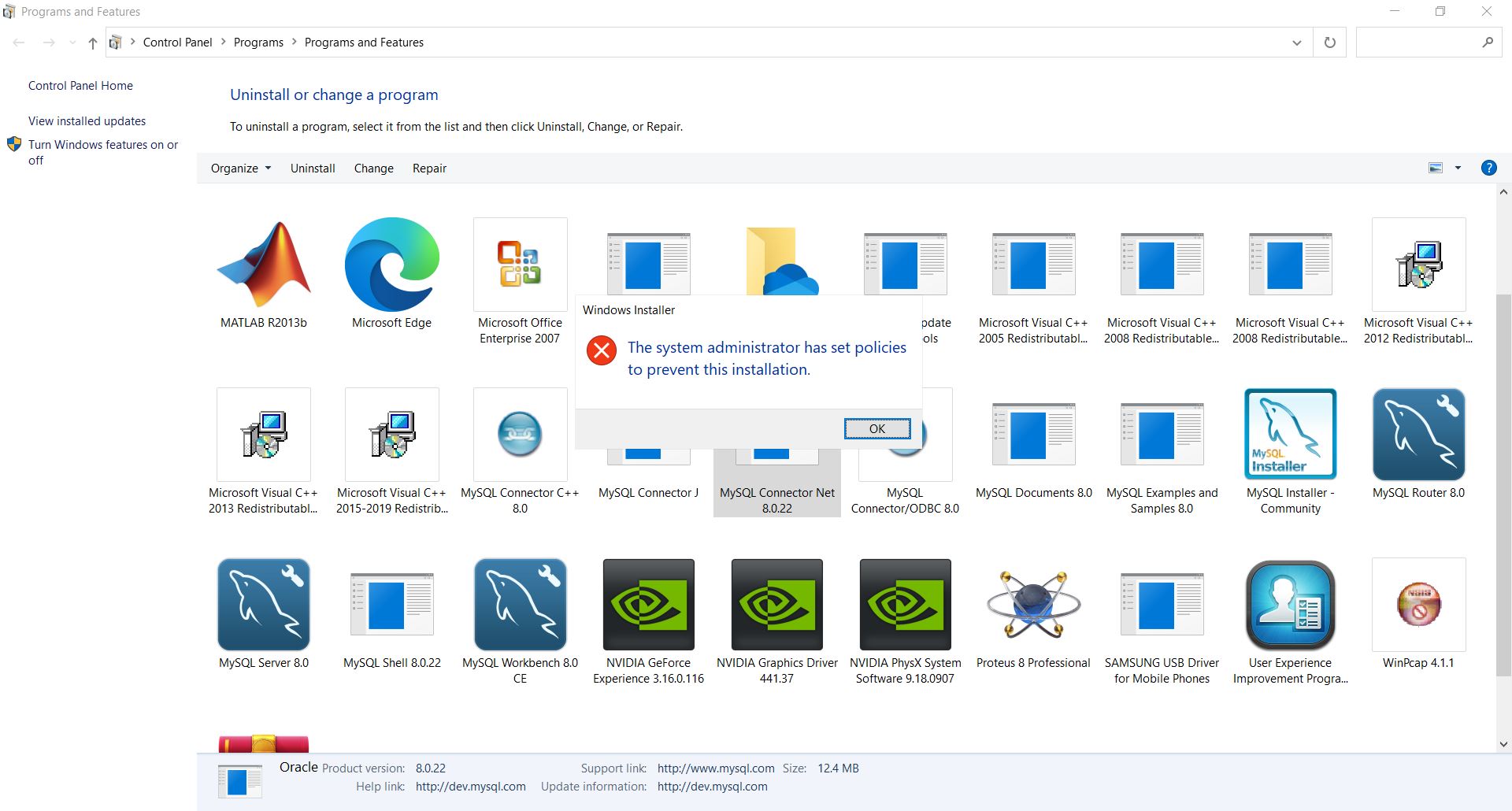Click the scrollbar up arrow
The width and height of the screenshot is (1512, 811).
(1503, 192)
